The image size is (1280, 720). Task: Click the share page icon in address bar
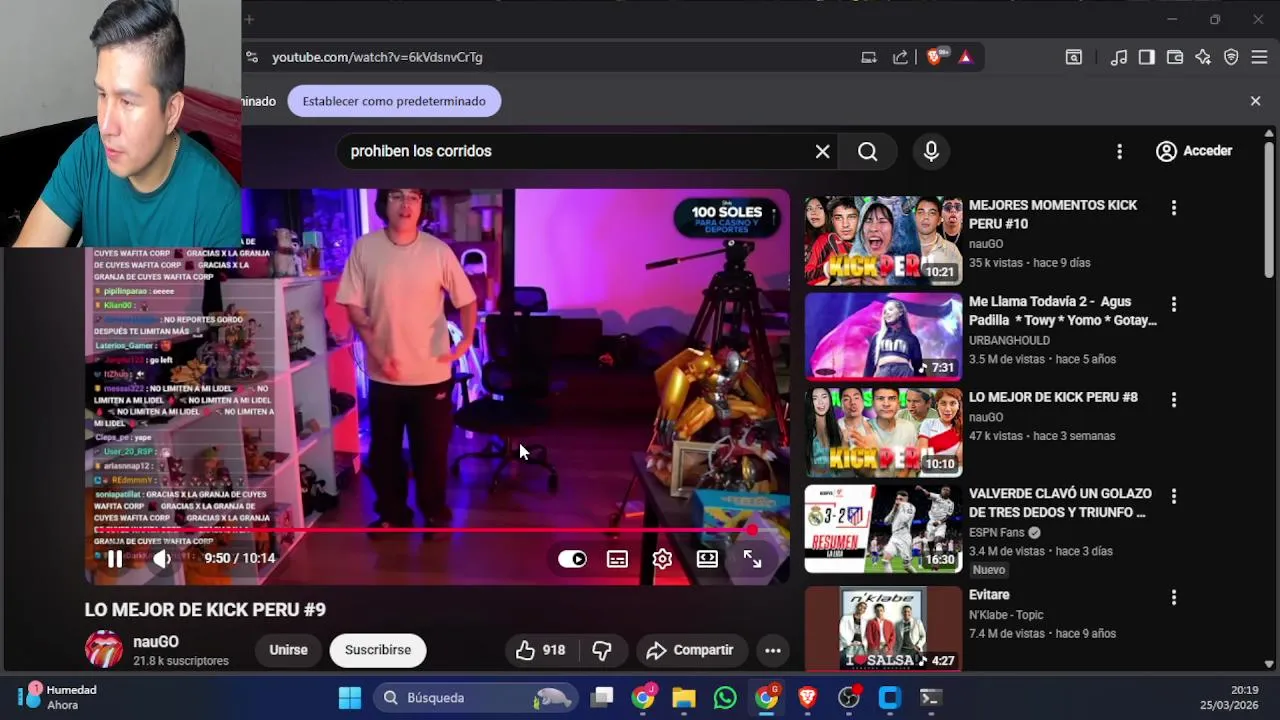[900, 57]
